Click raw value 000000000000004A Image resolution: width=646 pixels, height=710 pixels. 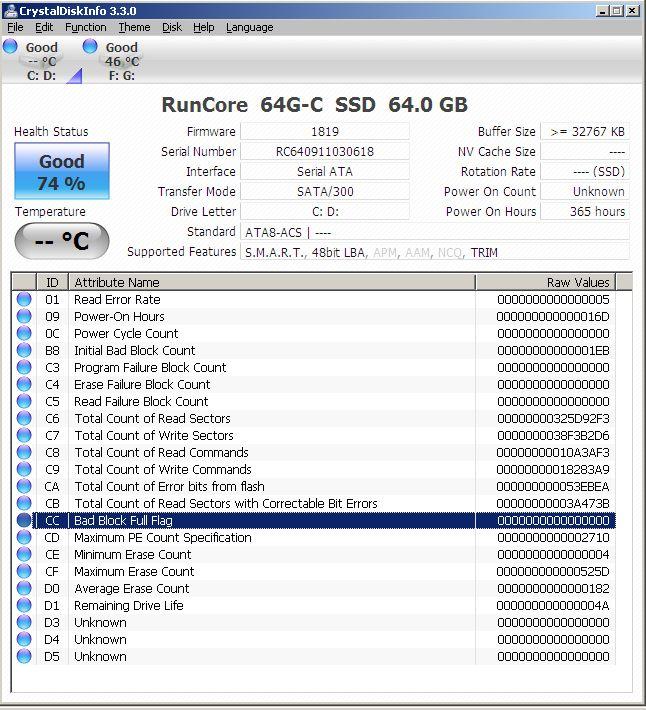pyautogui.click(x=553, y=605)
